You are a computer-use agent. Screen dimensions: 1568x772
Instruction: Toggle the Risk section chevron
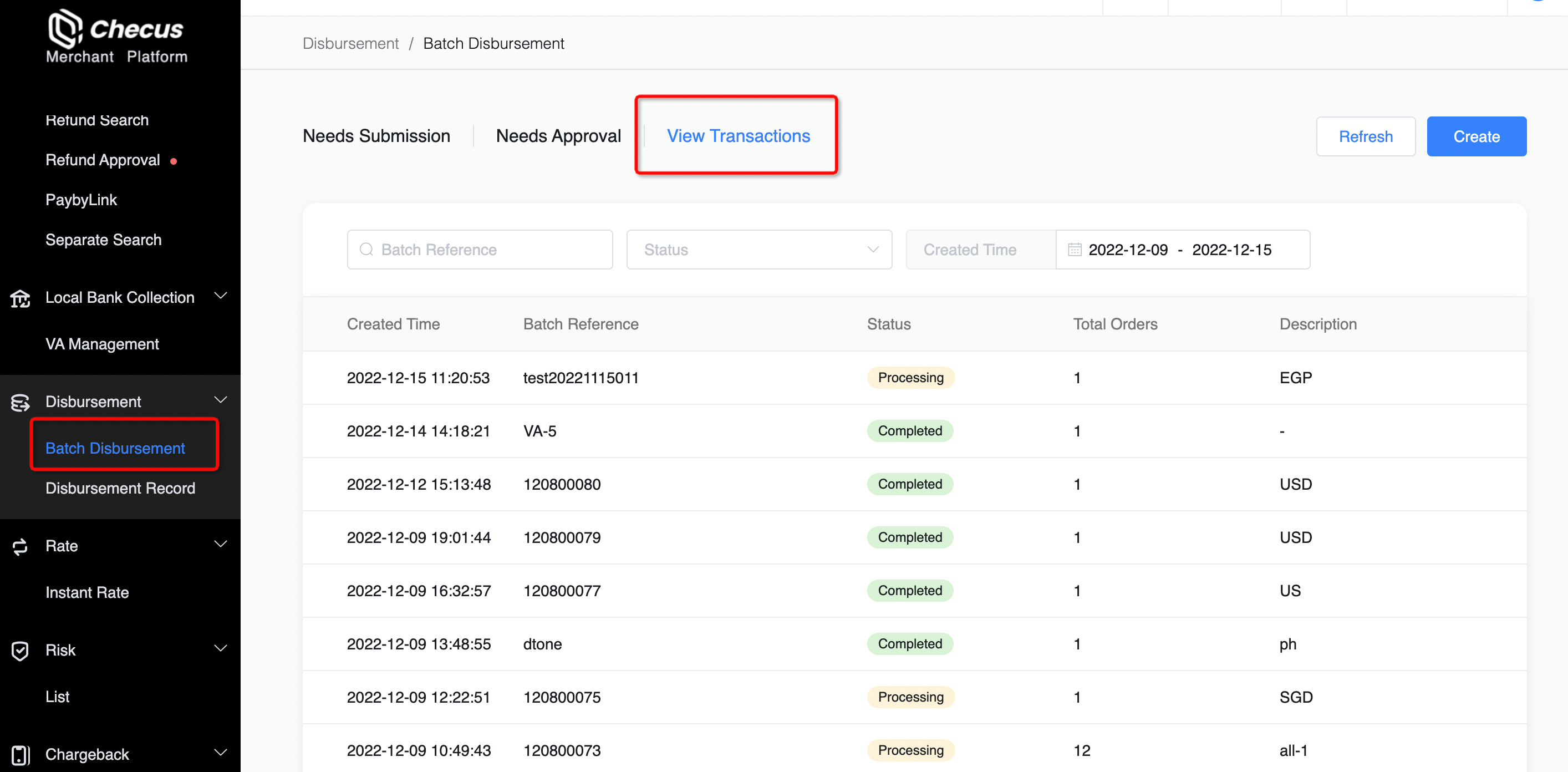tap(221, 648)
